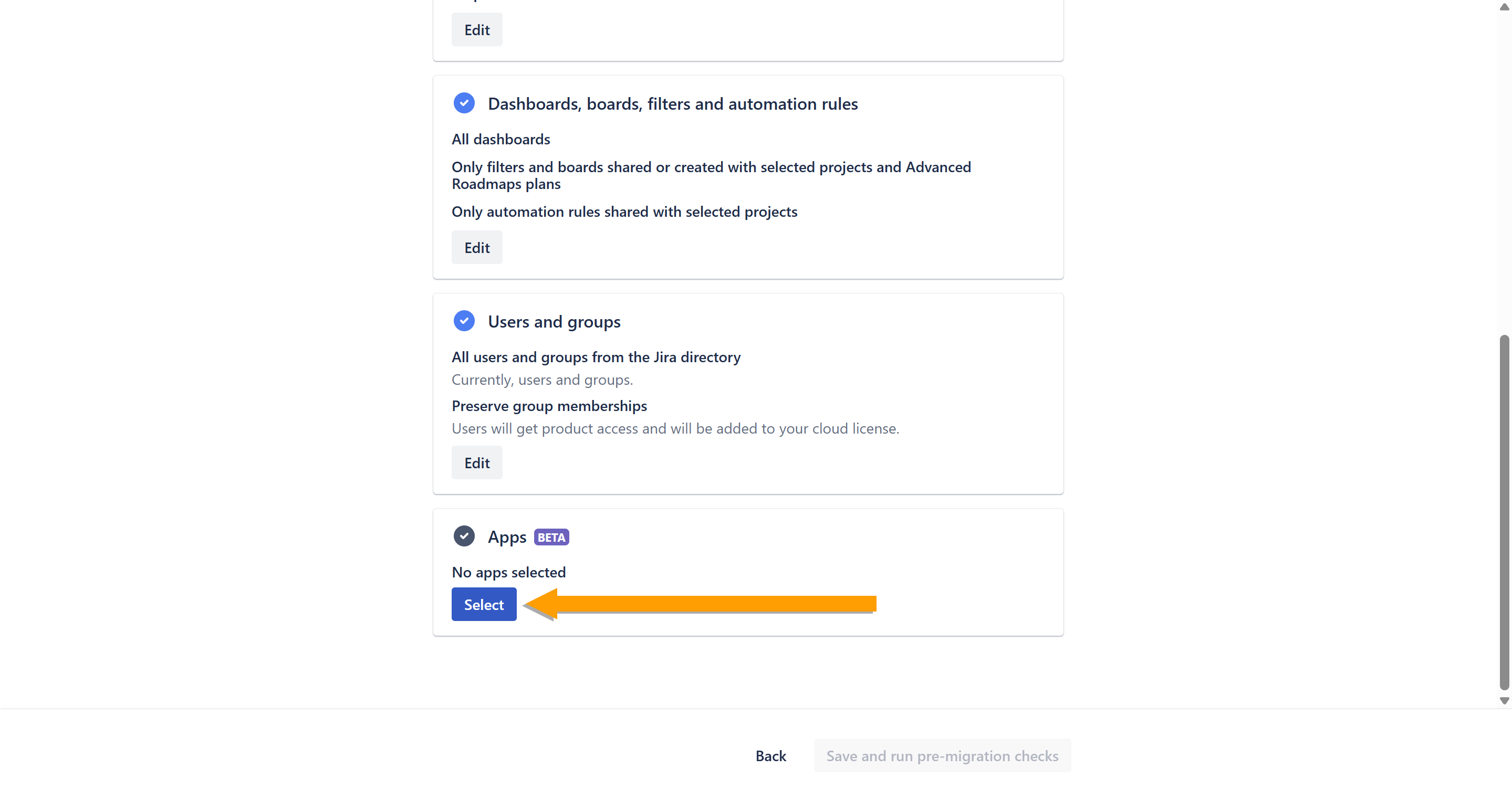Click the BETA badge next to Apps
The height and width of the screenshot is (800, 1512).
click(551, 537)
